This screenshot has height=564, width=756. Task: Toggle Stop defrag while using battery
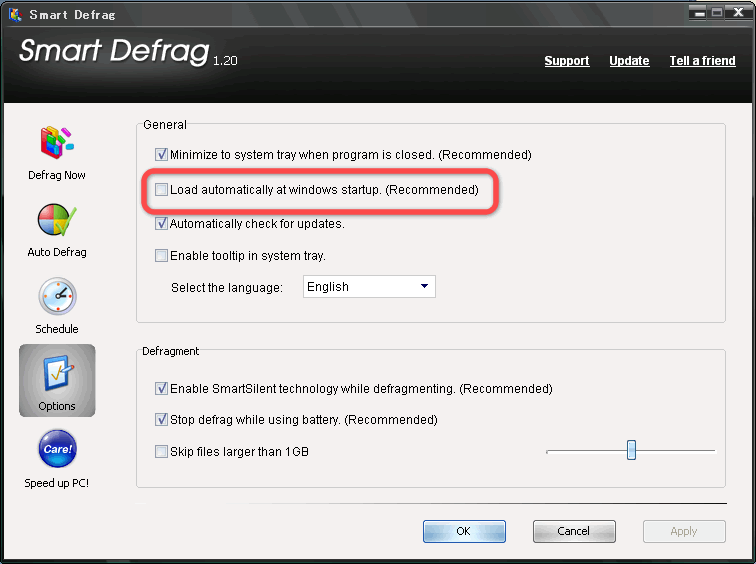click(161, 419)
